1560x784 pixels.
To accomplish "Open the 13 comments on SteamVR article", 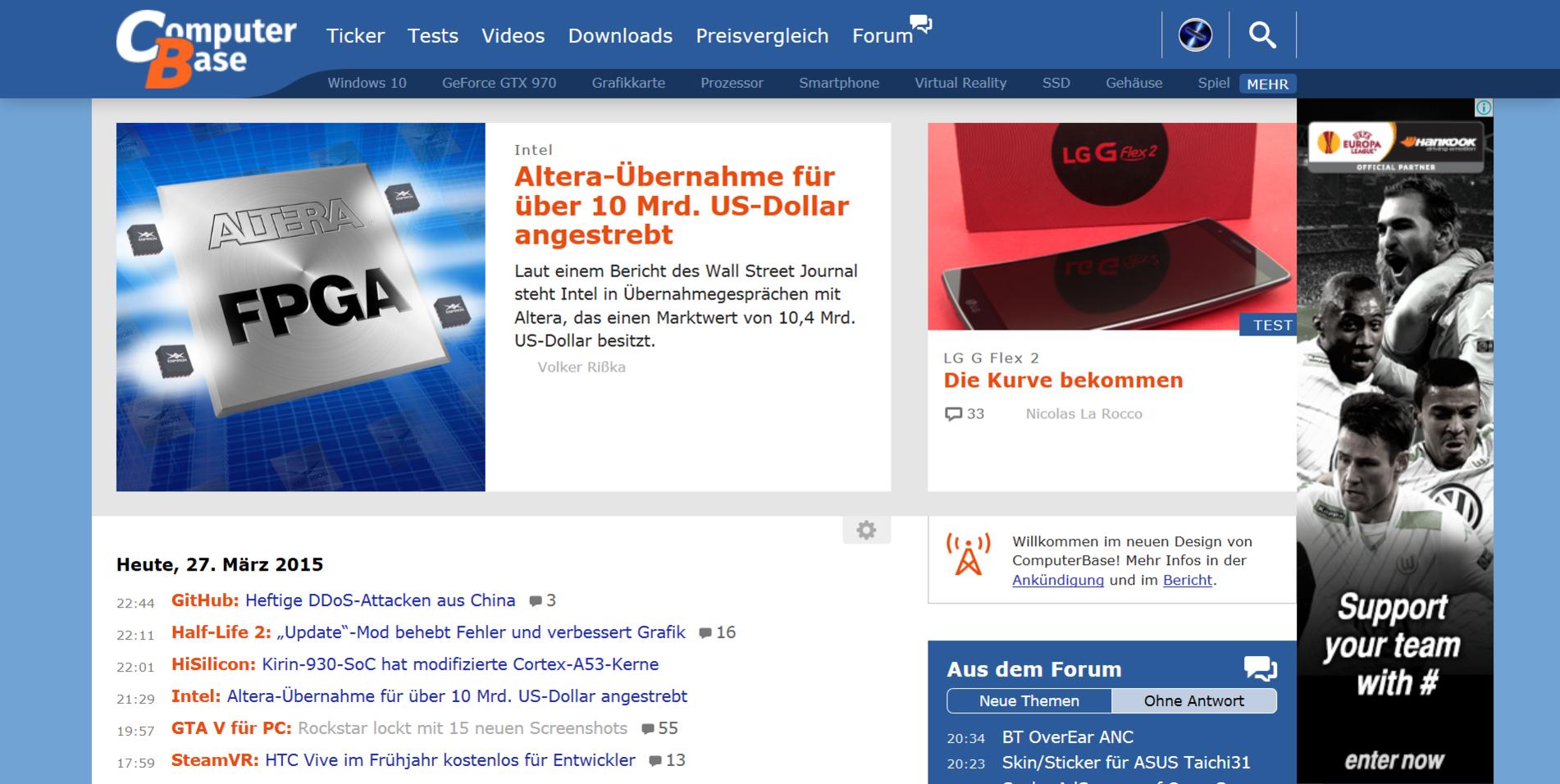I will coord(667,760).
